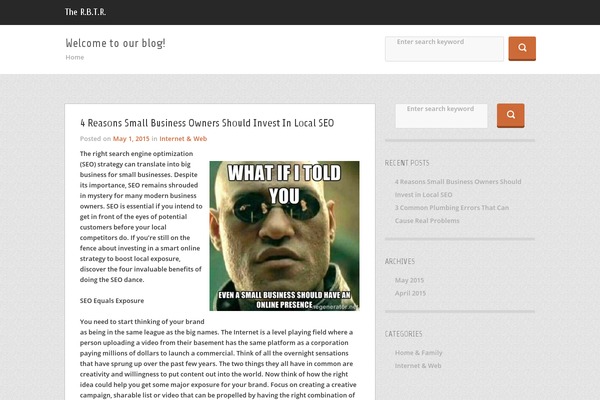This screenshot has height=400, width=600.
Task: Select the Categories sidebar heading
Action: pos(403,334)
